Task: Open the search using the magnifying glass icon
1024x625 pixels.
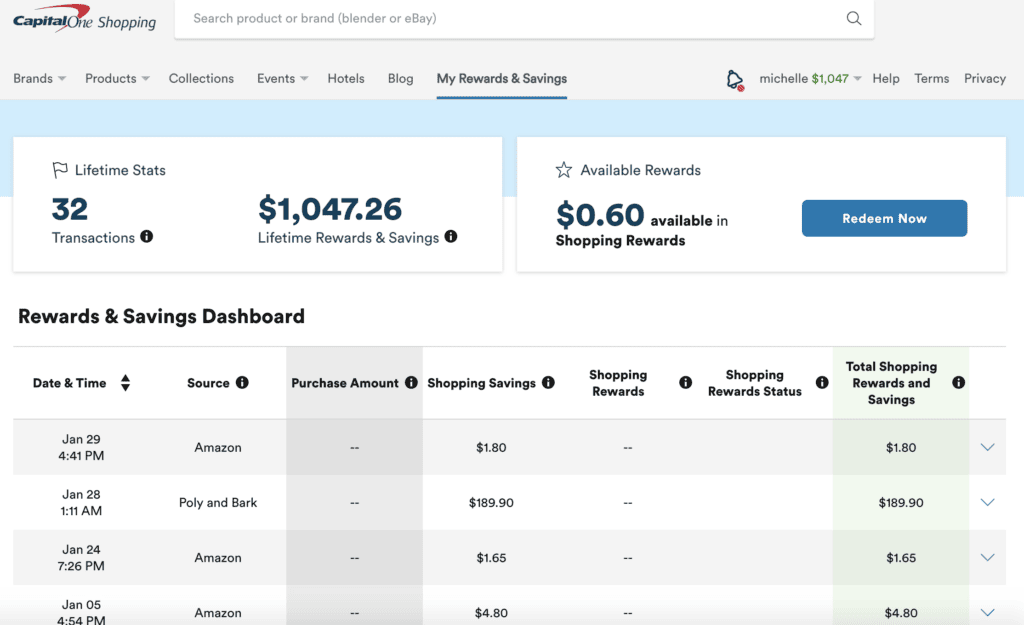Action: 853,18
